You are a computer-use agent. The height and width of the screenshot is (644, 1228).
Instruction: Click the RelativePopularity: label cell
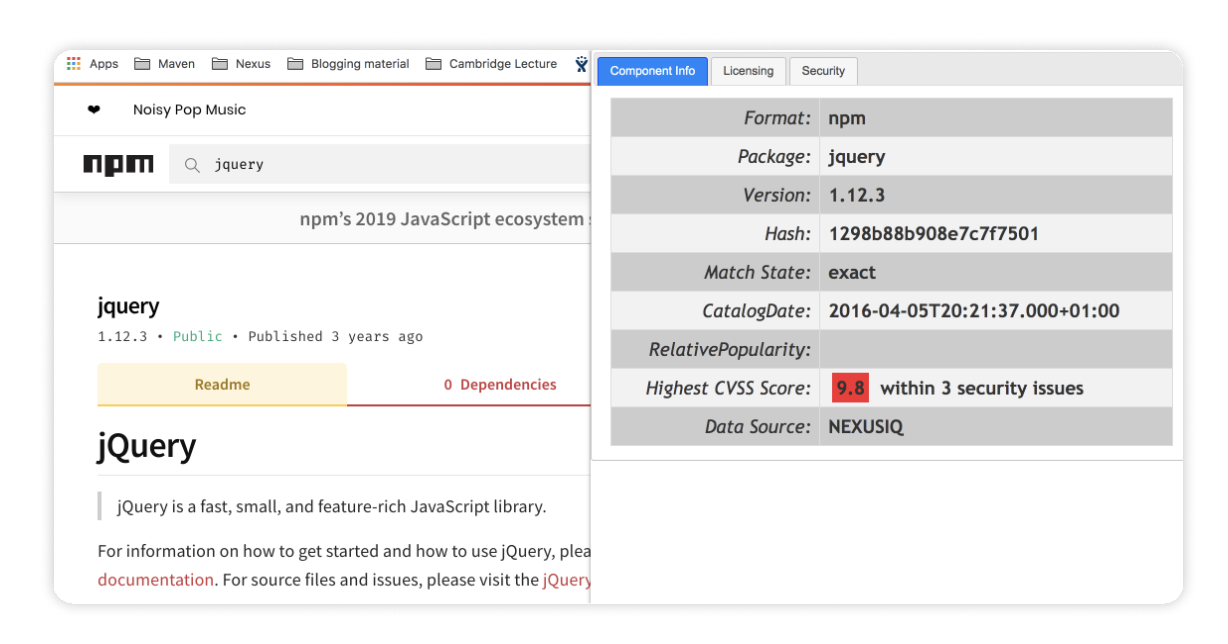click(x=715, y=349)
